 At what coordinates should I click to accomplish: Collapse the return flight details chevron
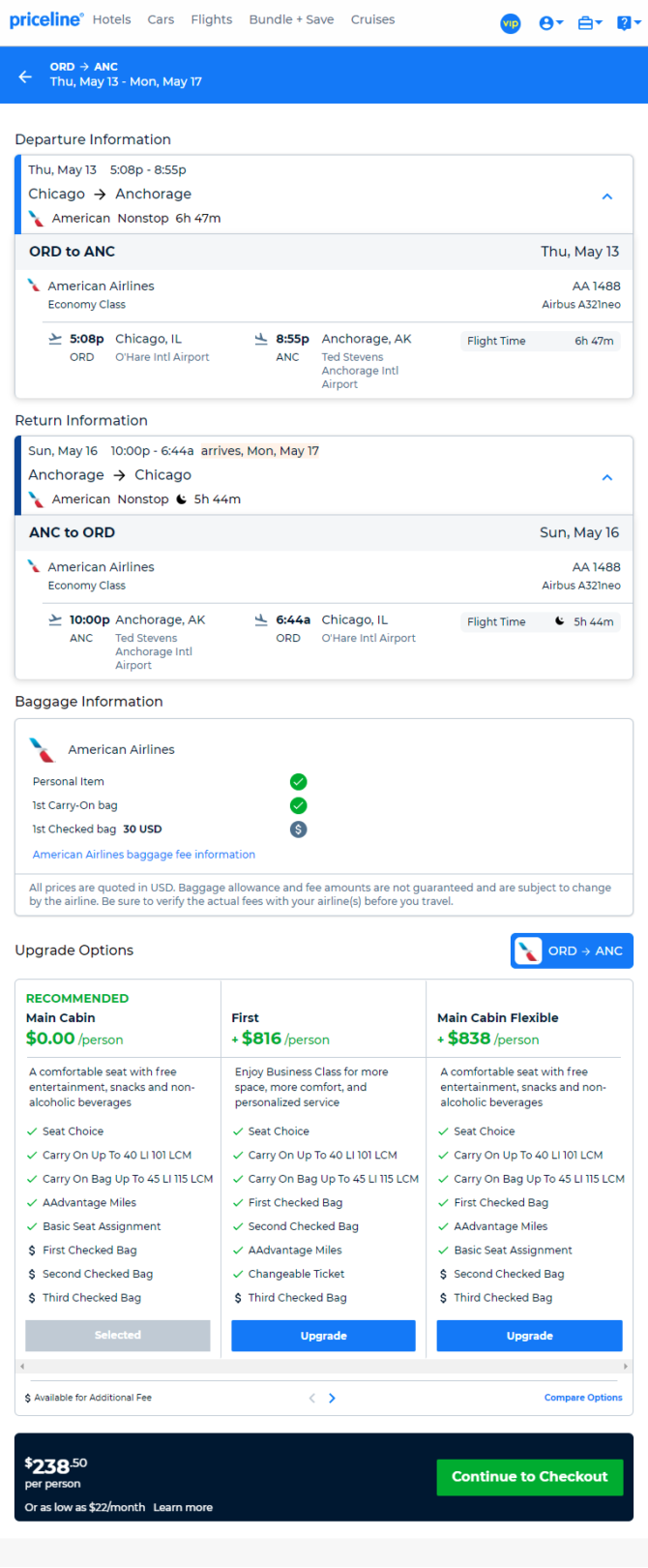click(607, 477)
